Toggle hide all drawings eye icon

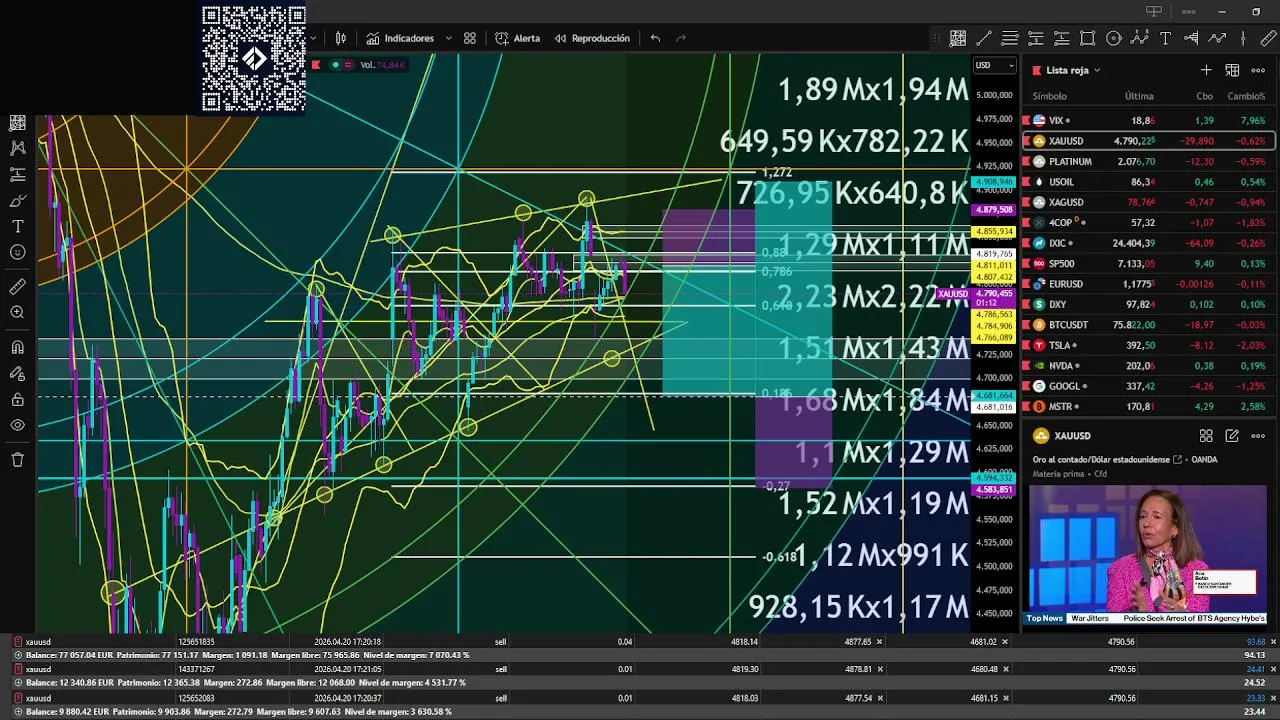point(17,425)
